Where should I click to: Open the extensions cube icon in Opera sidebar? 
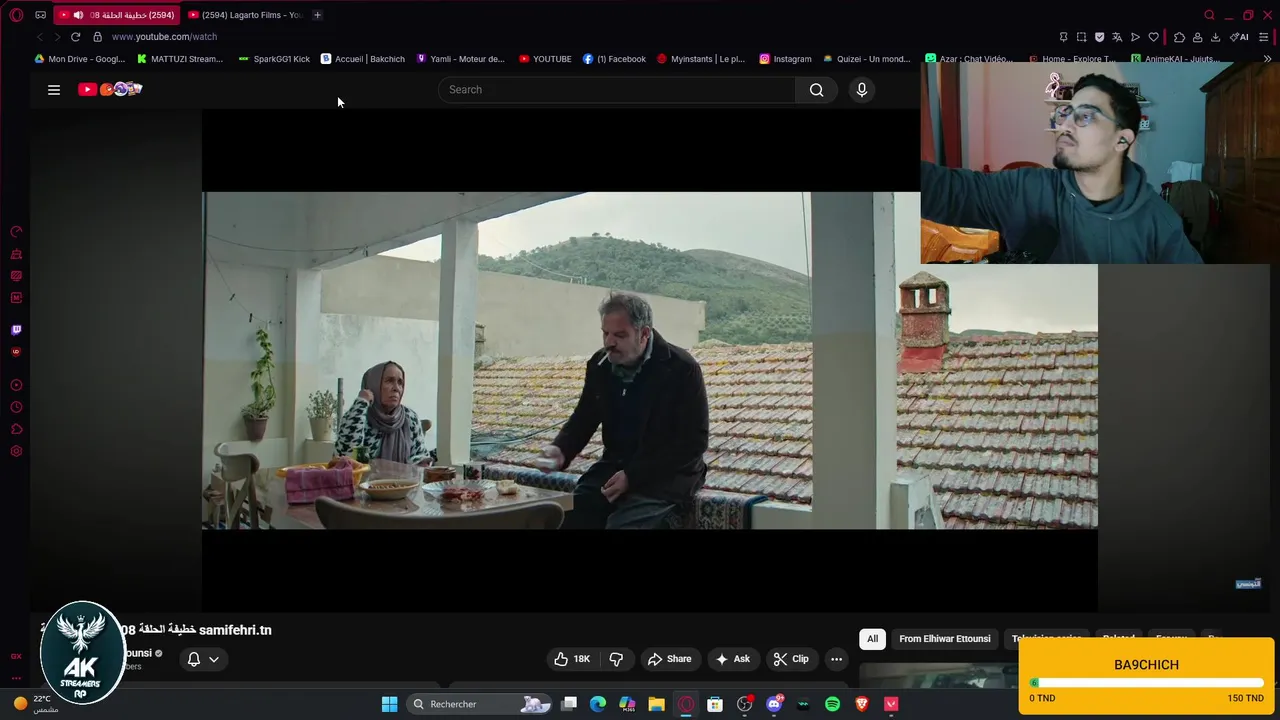click(x=16, y=429)
